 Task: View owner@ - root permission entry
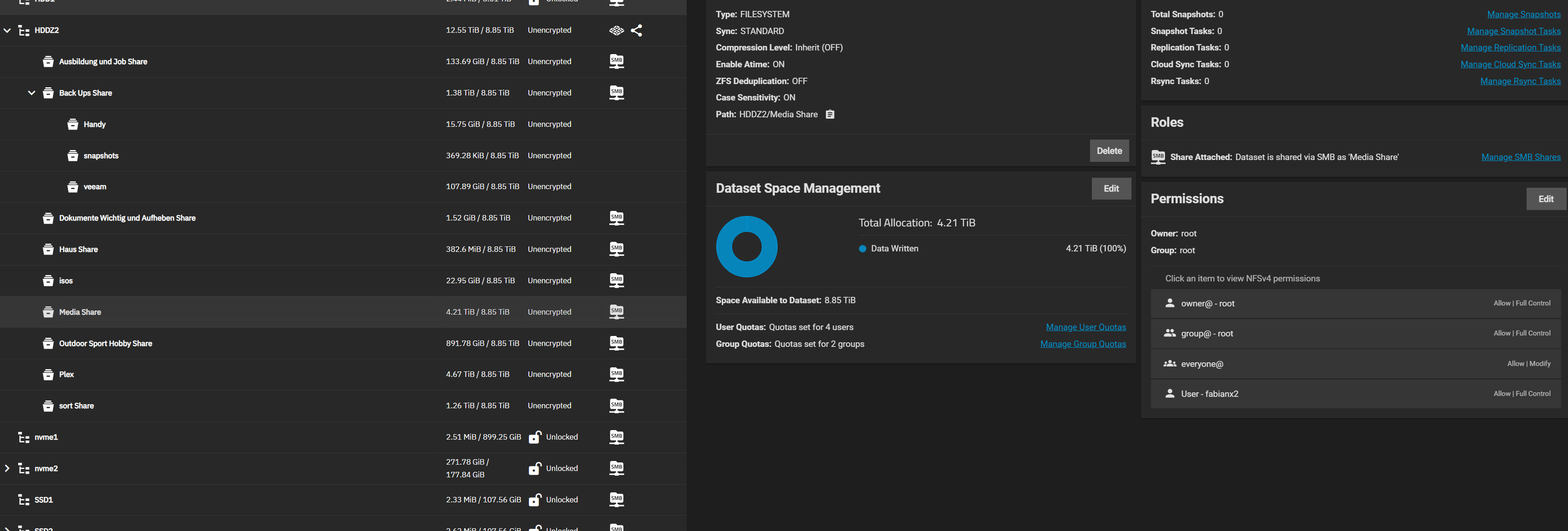coord(1356,304)
